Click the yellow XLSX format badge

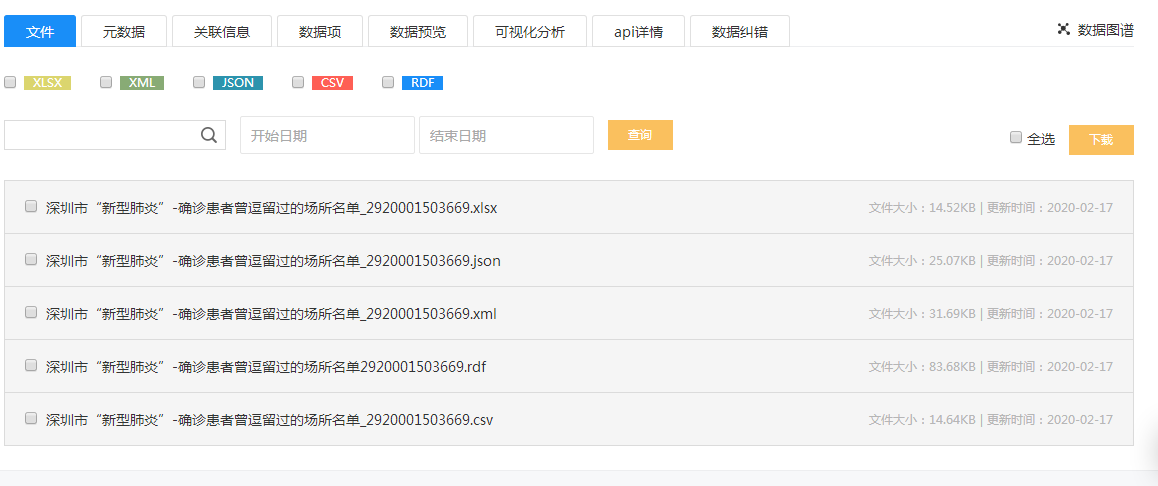[x=47, y=83]
